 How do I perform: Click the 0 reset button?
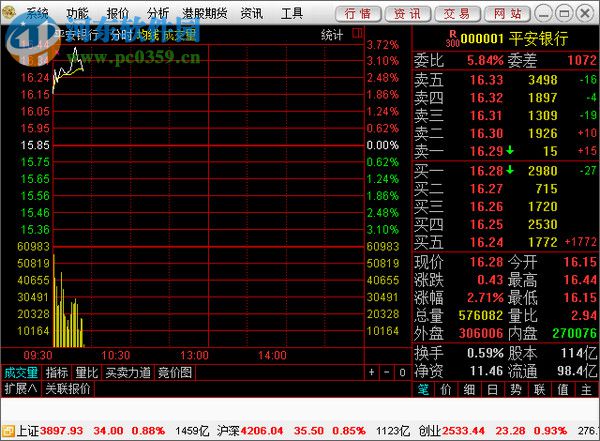(x=402, y=372)
